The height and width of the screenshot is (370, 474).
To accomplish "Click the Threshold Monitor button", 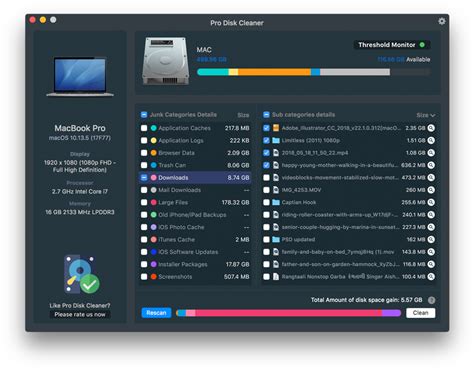I will click(392, 45).
